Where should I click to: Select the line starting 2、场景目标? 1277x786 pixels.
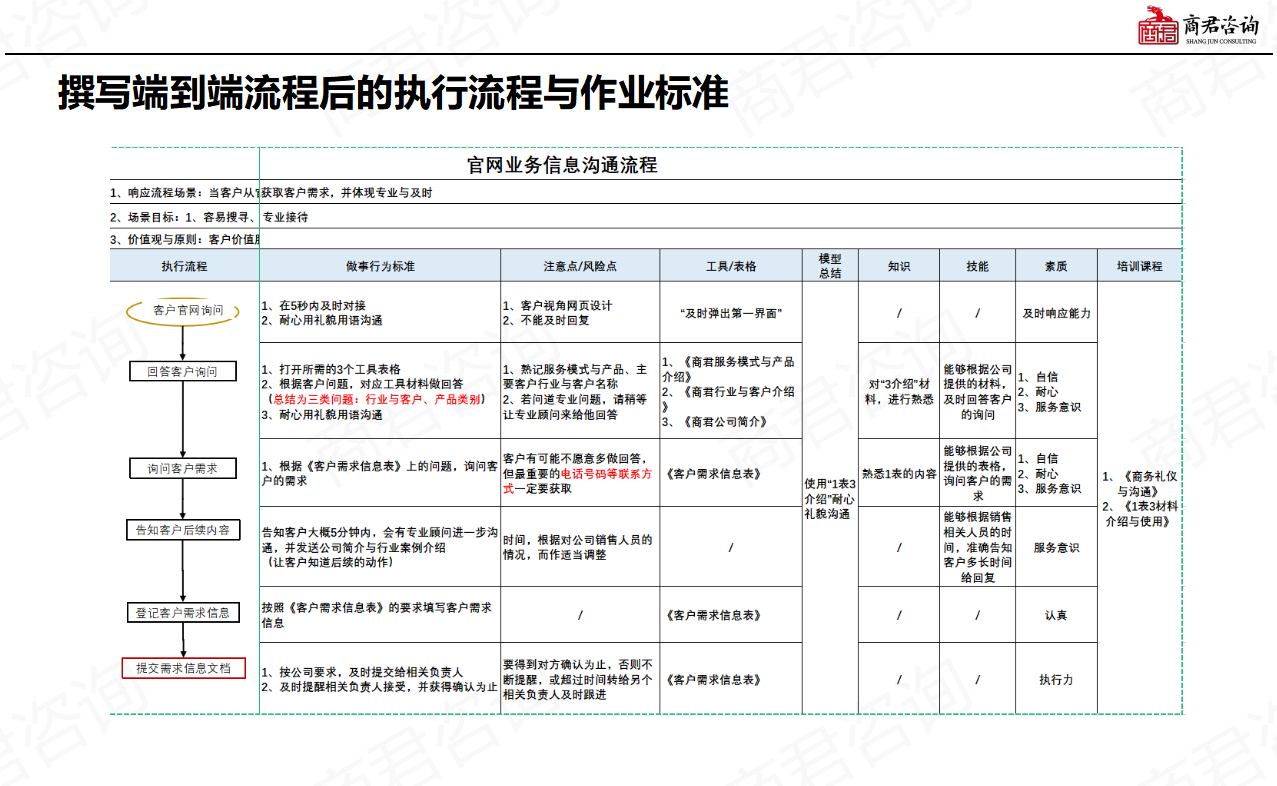(x=209, y=216)
